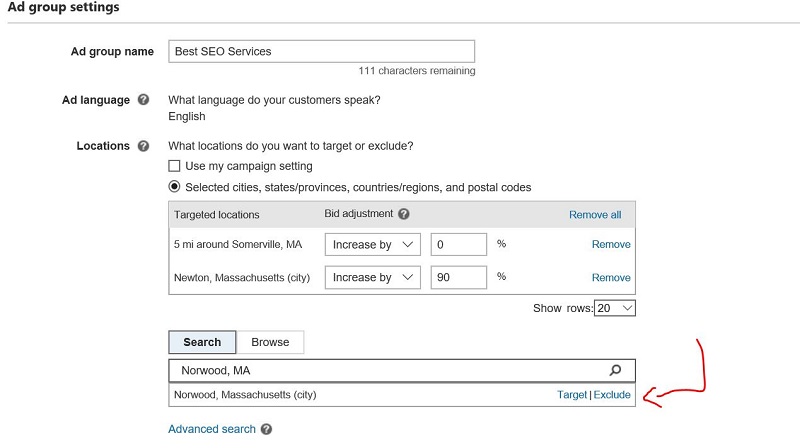Target Norwood, Massachusetts city

(572, 394)
